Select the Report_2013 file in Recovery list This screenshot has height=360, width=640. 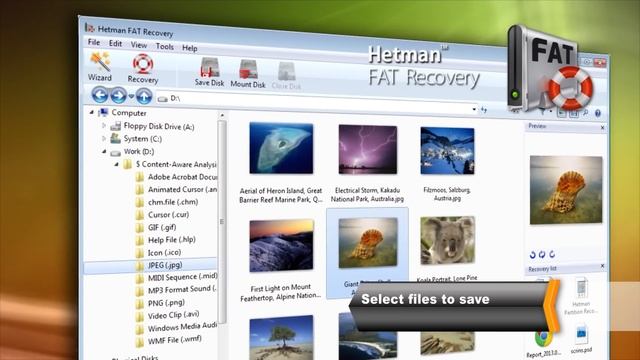(543, 343)
